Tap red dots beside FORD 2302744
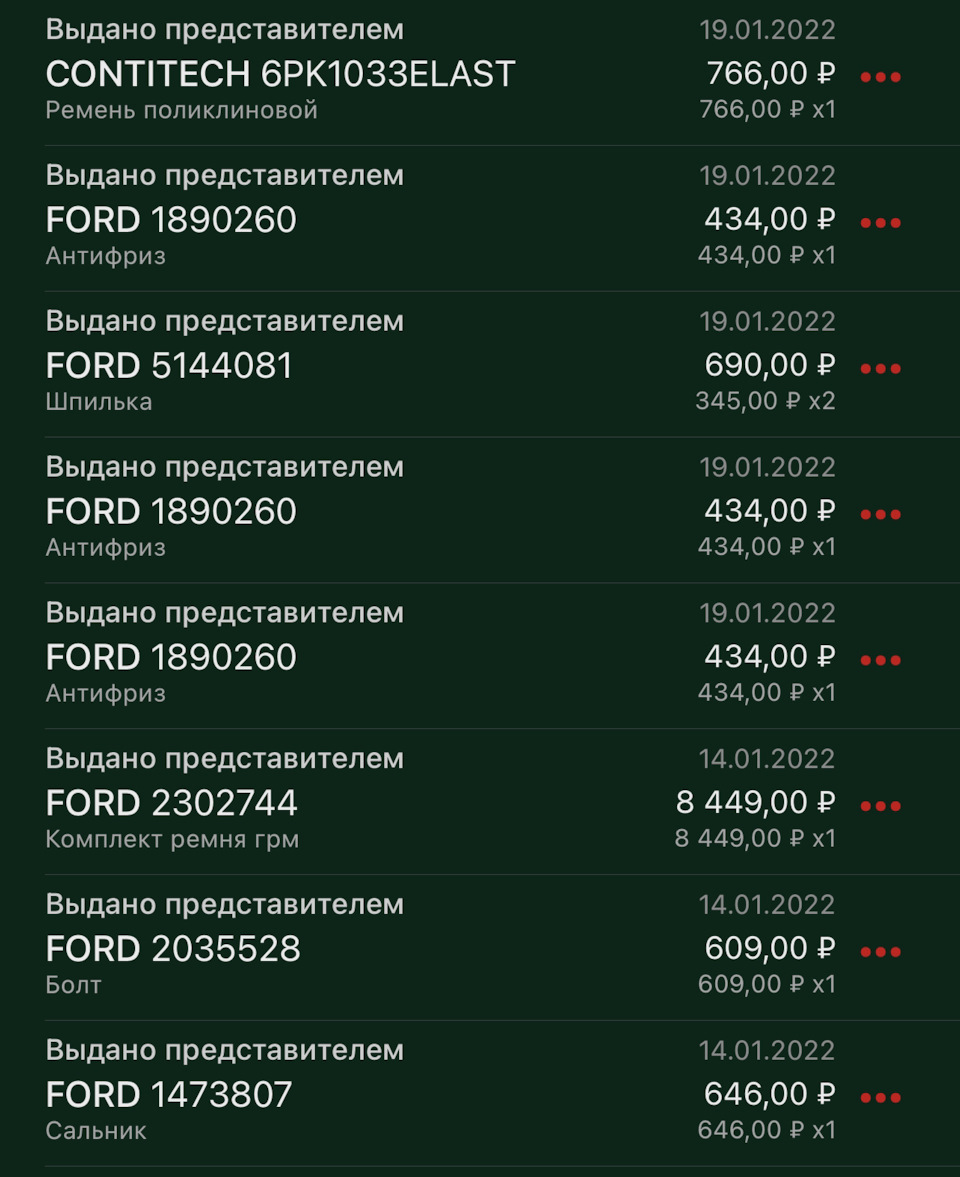 click(880, 805)
